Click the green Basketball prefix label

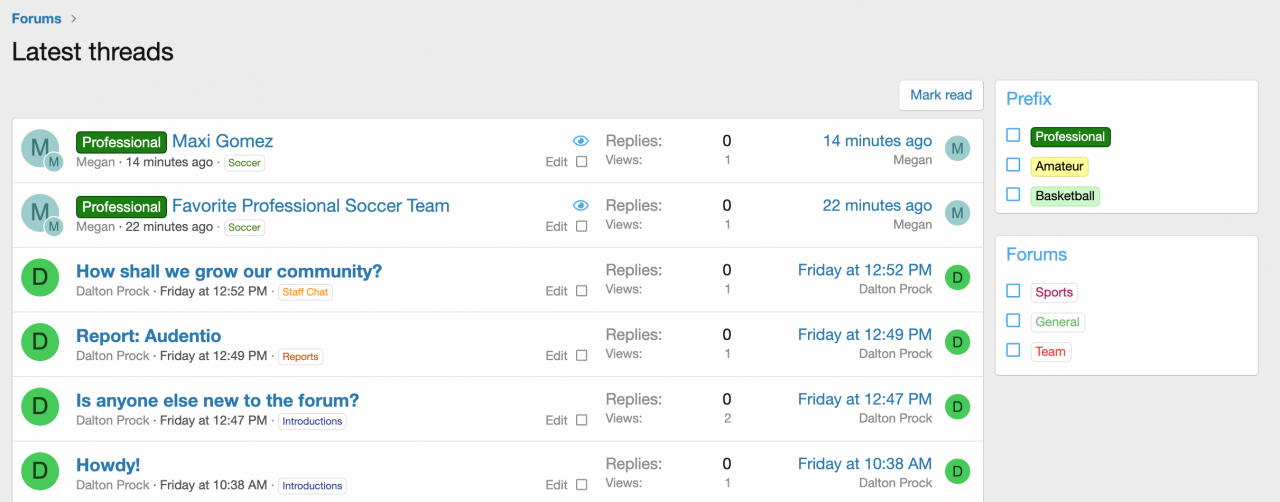coord(1065,196)
